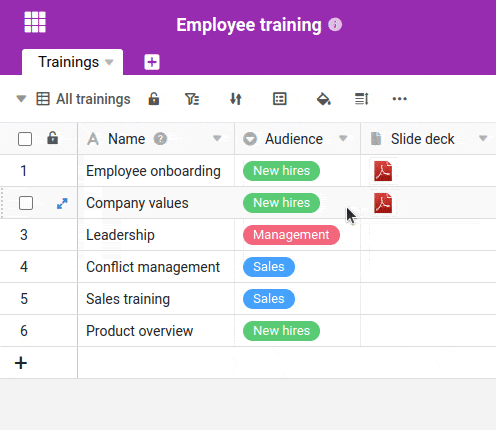
Task: Open the Audience column dropdown arrow
Action: pyautogui.click(x=343, y=138)
